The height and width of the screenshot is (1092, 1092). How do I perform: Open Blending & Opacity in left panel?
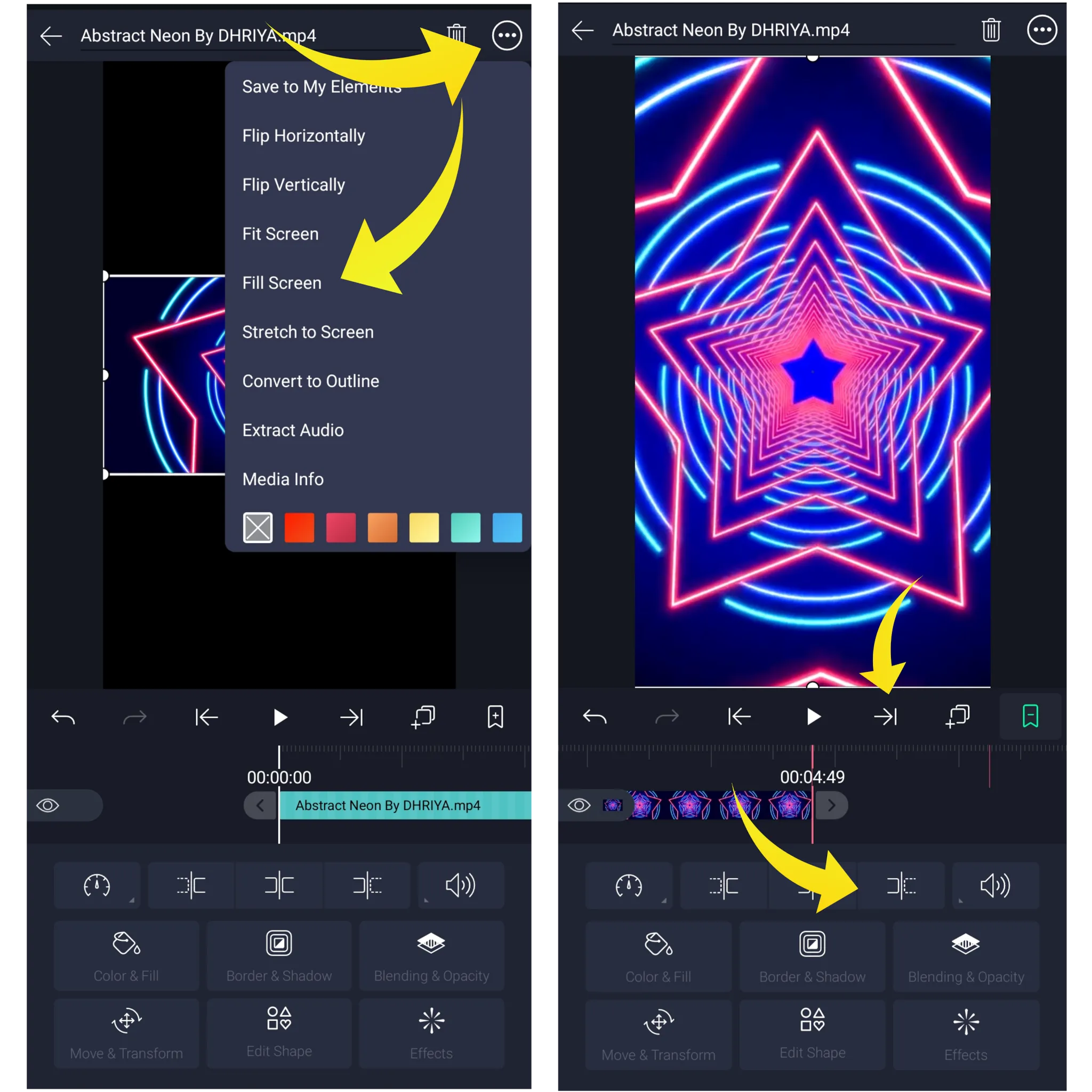[x=431, y=955]
